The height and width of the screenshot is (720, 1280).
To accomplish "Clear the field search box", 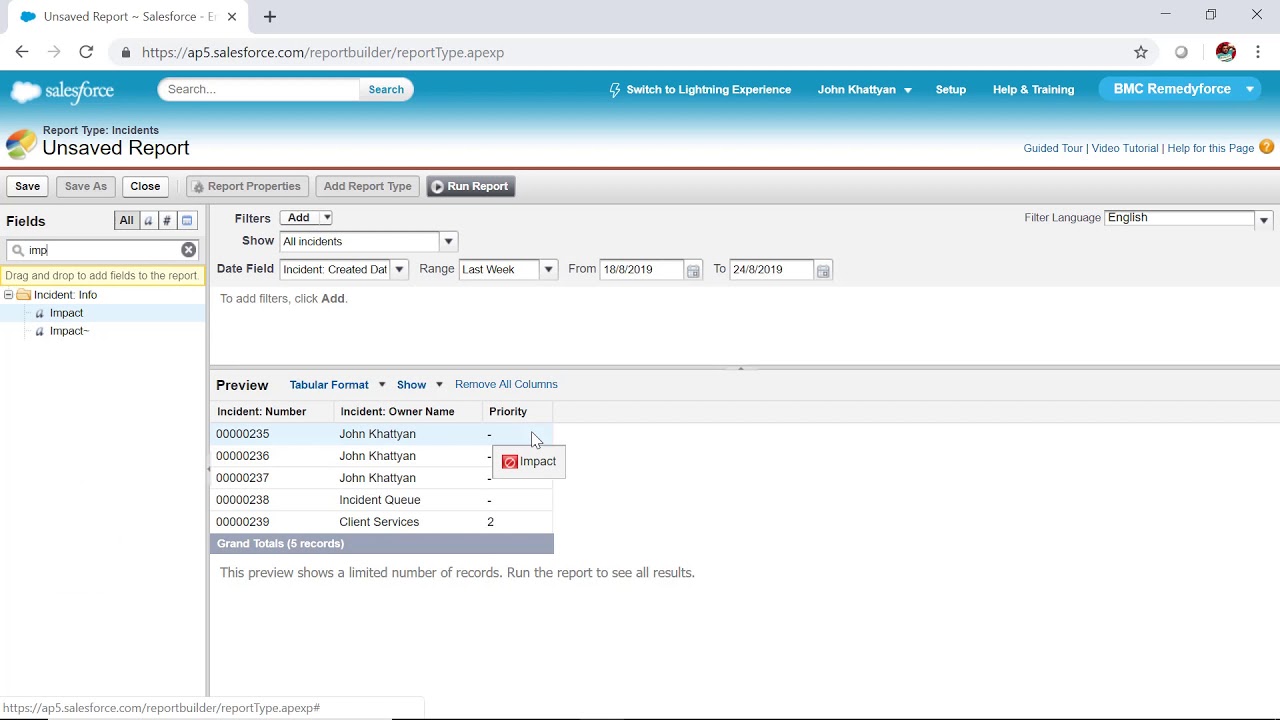I will point(188,250).
